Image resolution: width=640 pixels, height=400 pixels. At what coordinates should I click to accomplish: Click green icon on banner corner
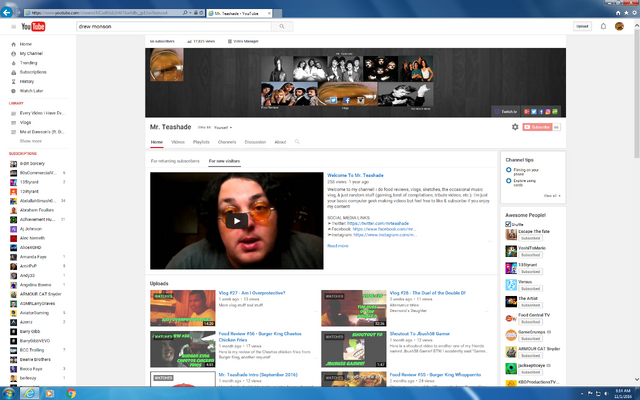coord(555,111)
